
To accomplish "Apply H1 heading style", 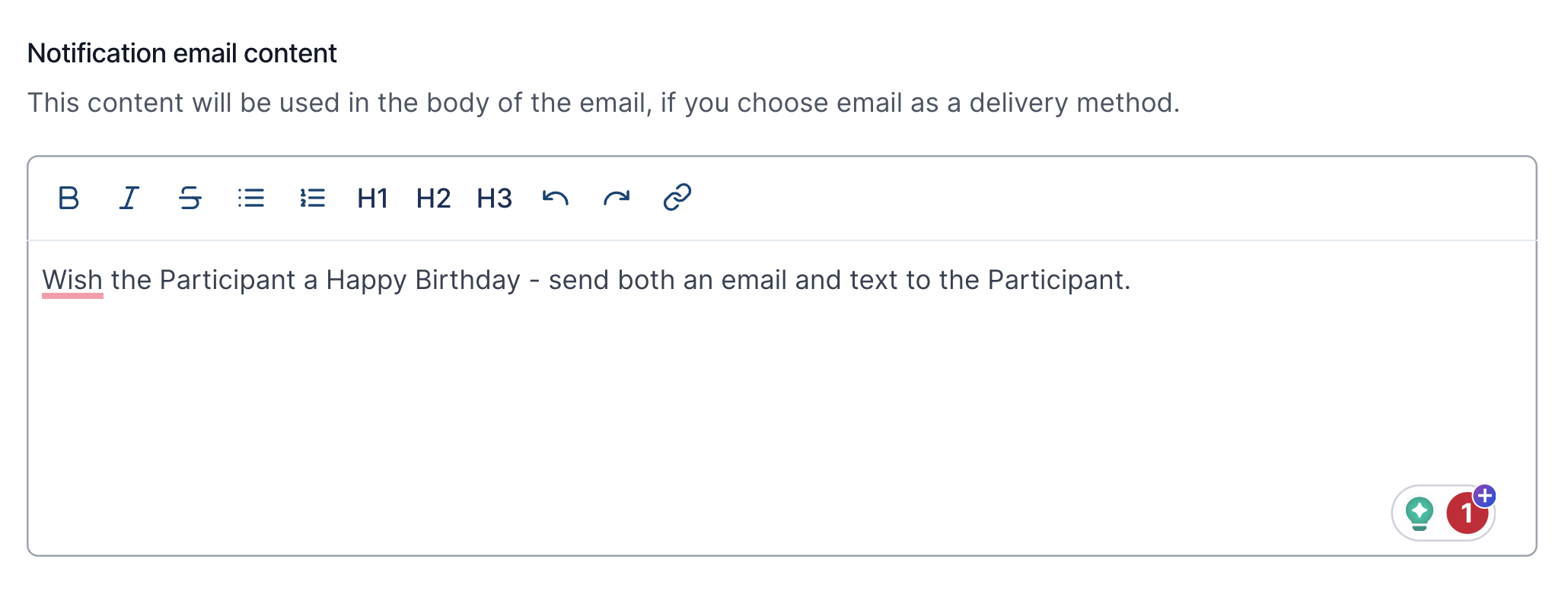I will click(373, 199).
